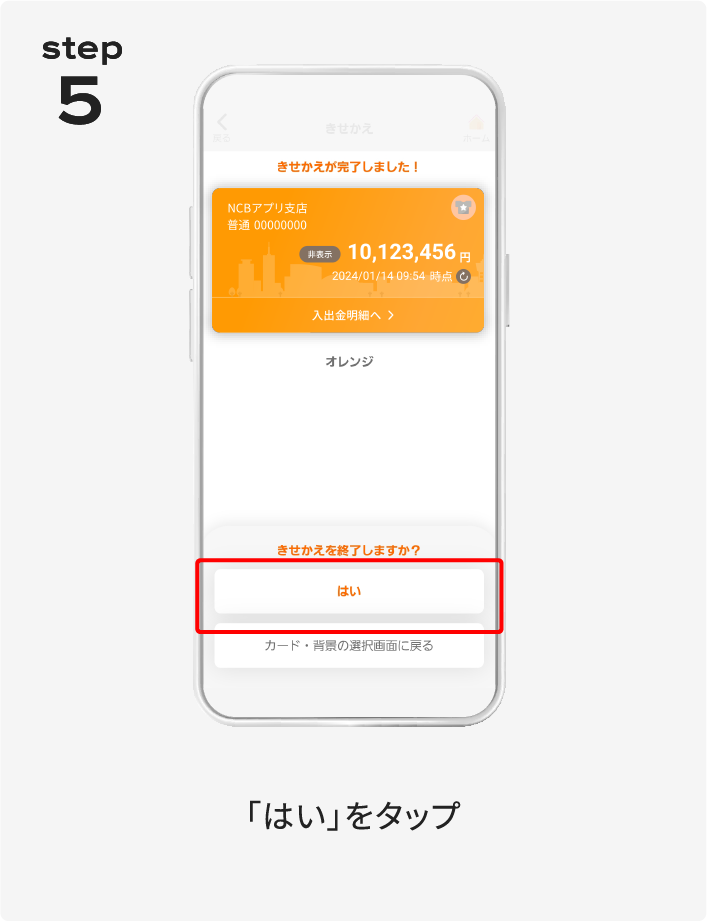Open the T-shirt きせかえ icon on card

click(463, 207)
